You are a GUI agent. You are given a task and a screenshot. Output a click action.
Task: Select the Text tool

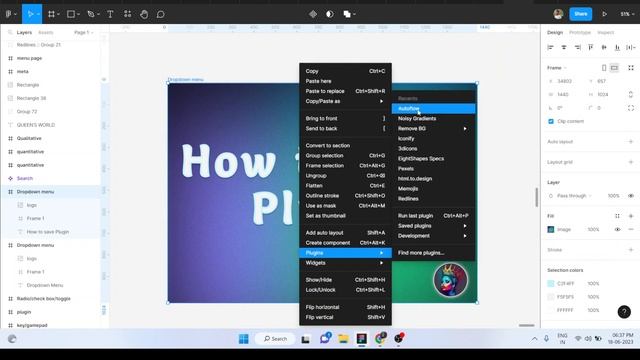[110, 14]
